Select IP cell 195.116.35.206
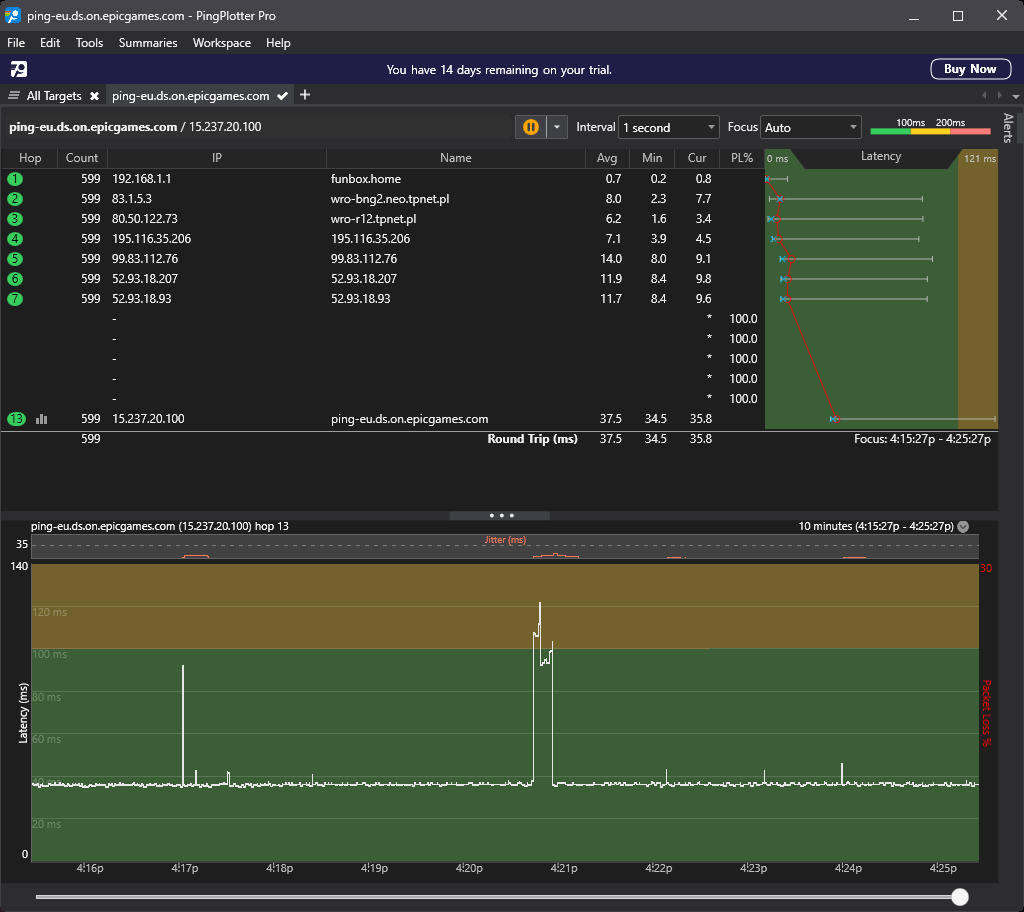 click(x=152, y=239)
